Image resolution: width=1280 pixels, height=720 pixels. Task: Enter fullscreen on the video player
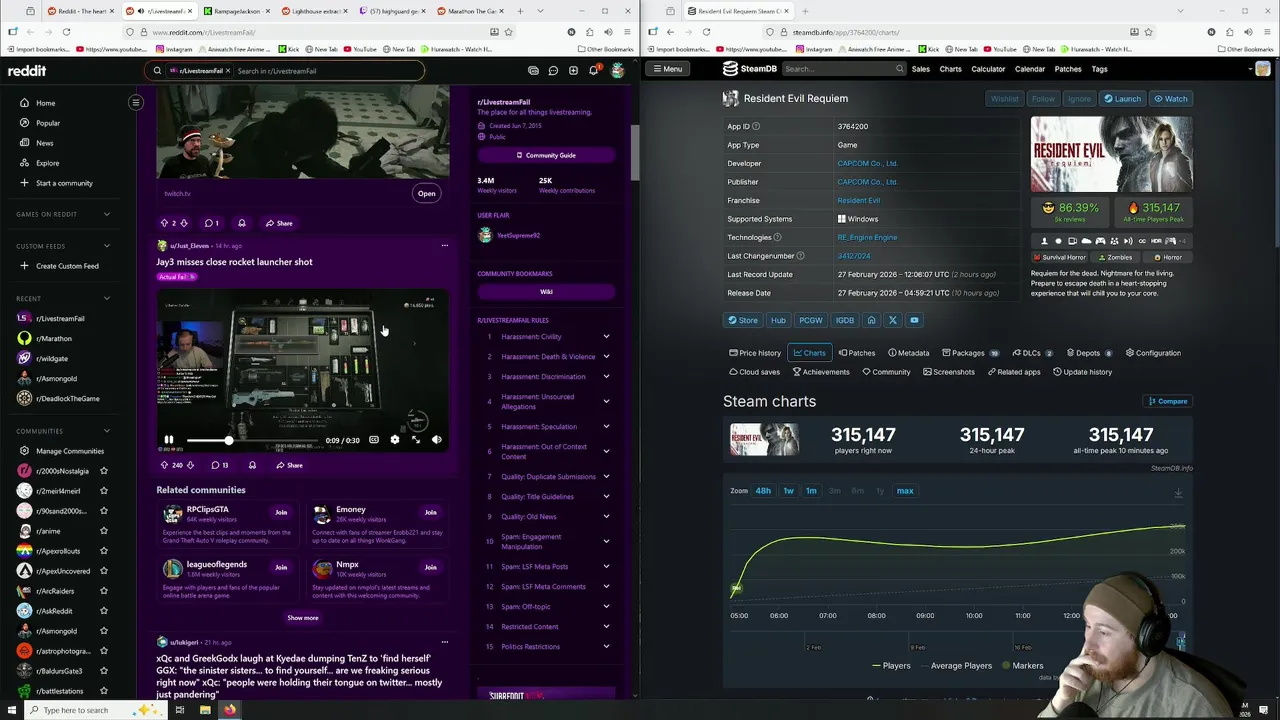[x=416, y=440]
